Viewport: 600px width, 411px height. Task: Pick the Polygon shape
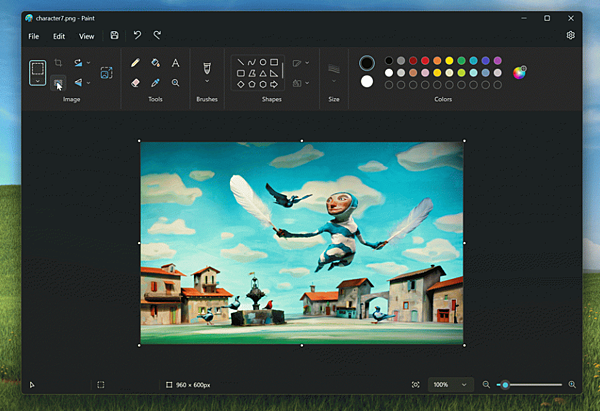point(251,73)
